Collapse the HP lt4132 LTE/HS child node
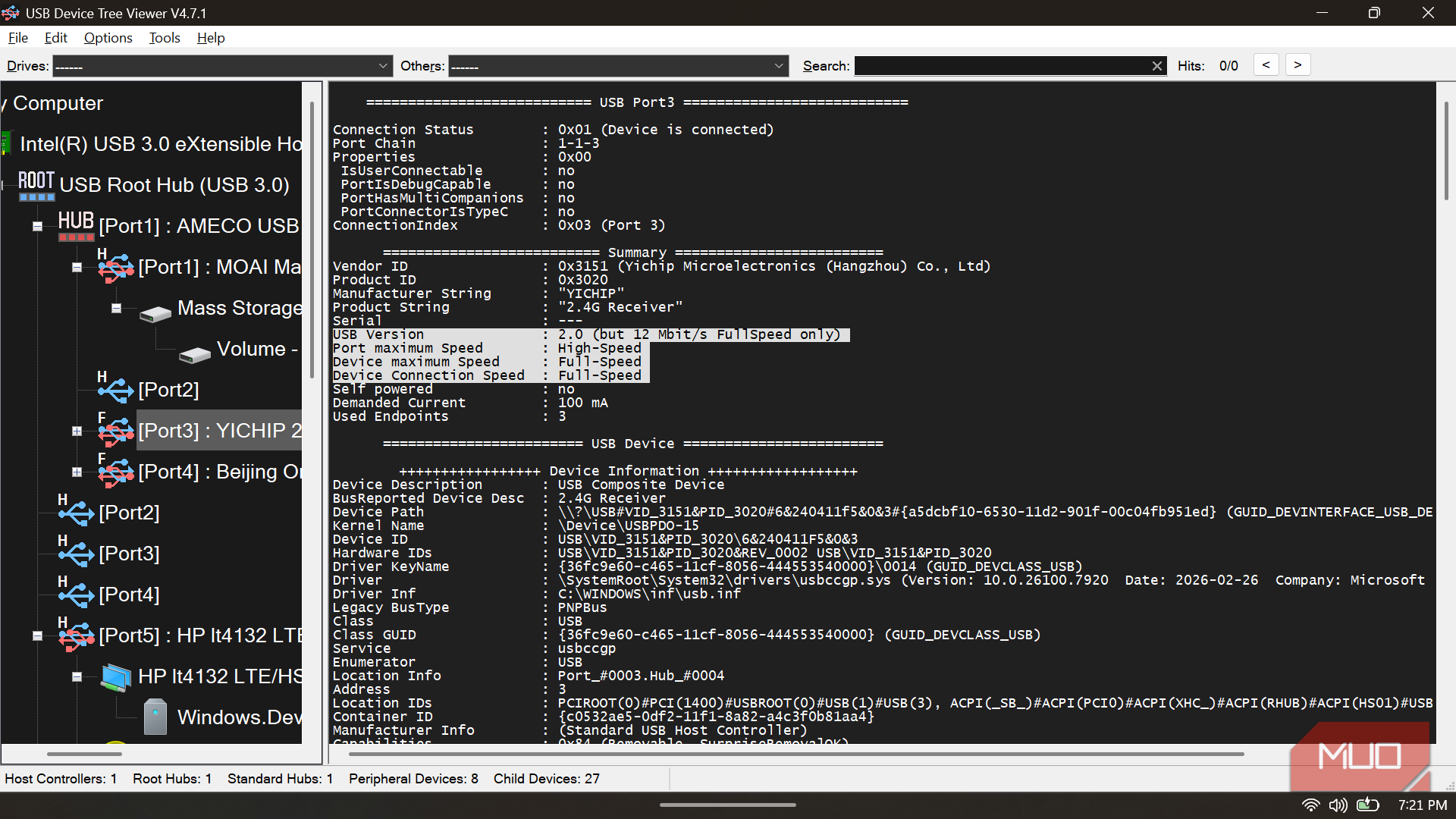 (x=77, y=676)
